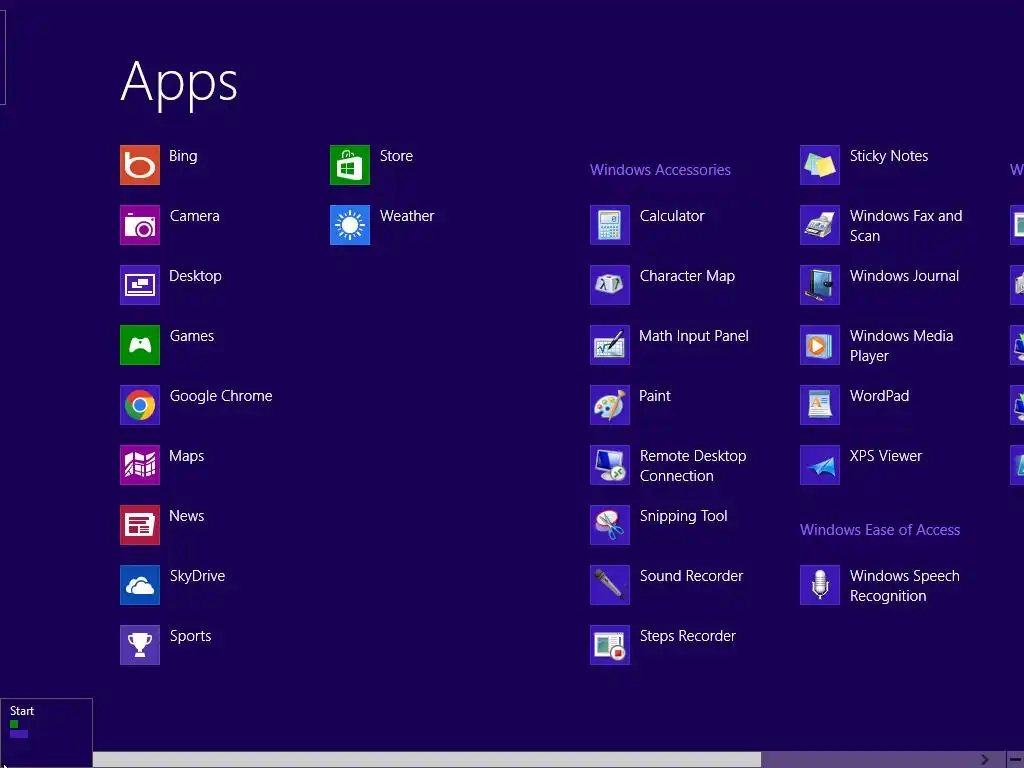Click the horizontal scrollbar thumb
The width and height of the screenshot is (1024, 768).
coord(426,760)
